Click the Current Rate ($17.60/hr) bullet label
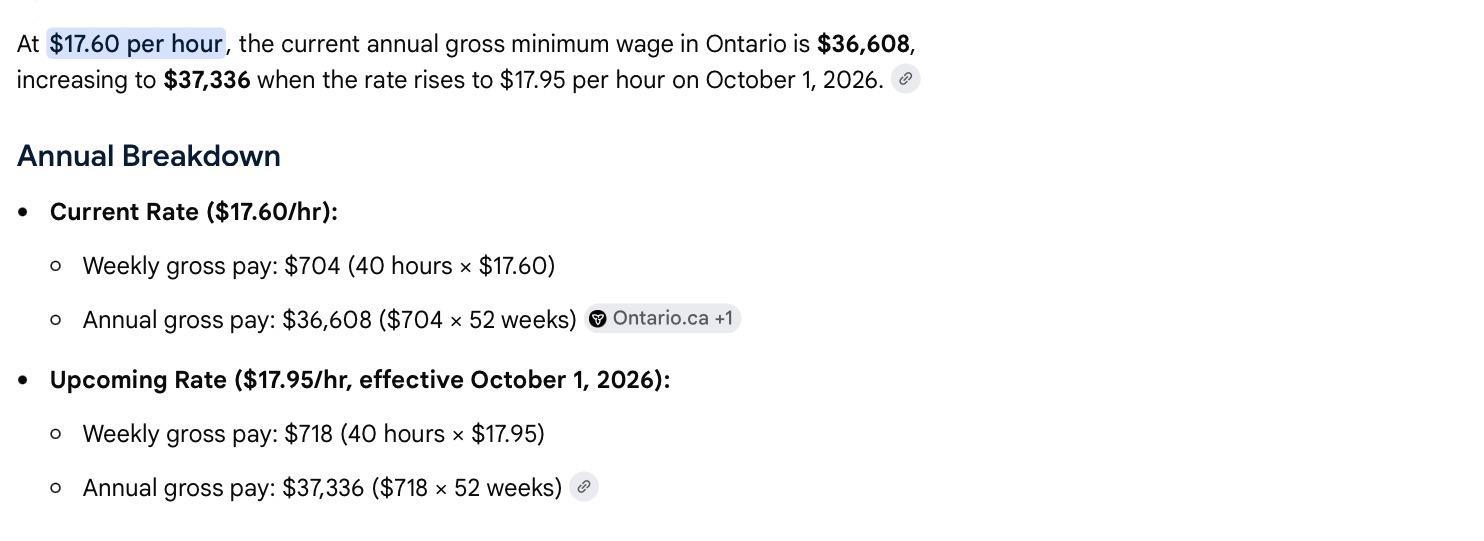This screenshot has width=1484, height=541. (194, 212)
